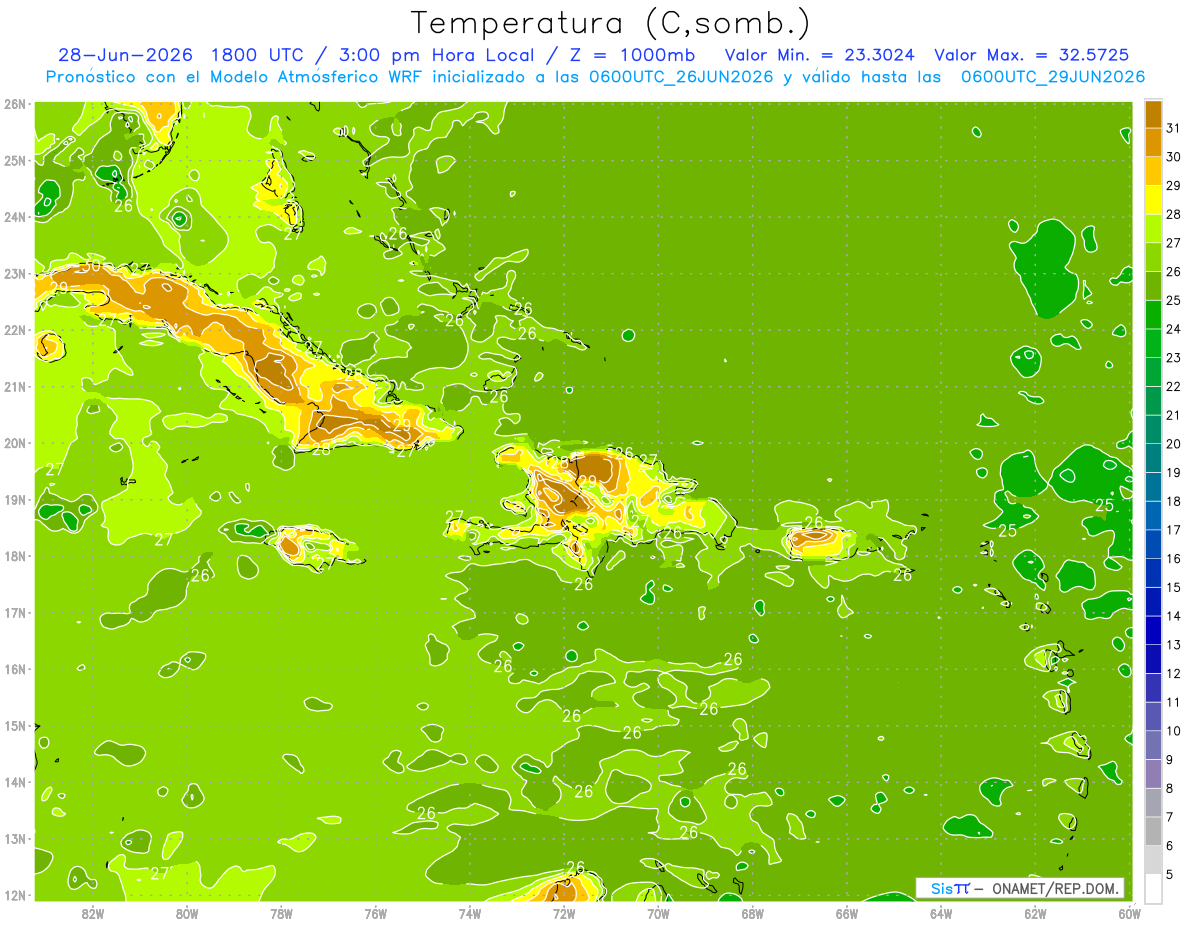This screenshot has height=927, width=1200.
Task: Click the 68W longitude axis label
Action: point(753,912)
